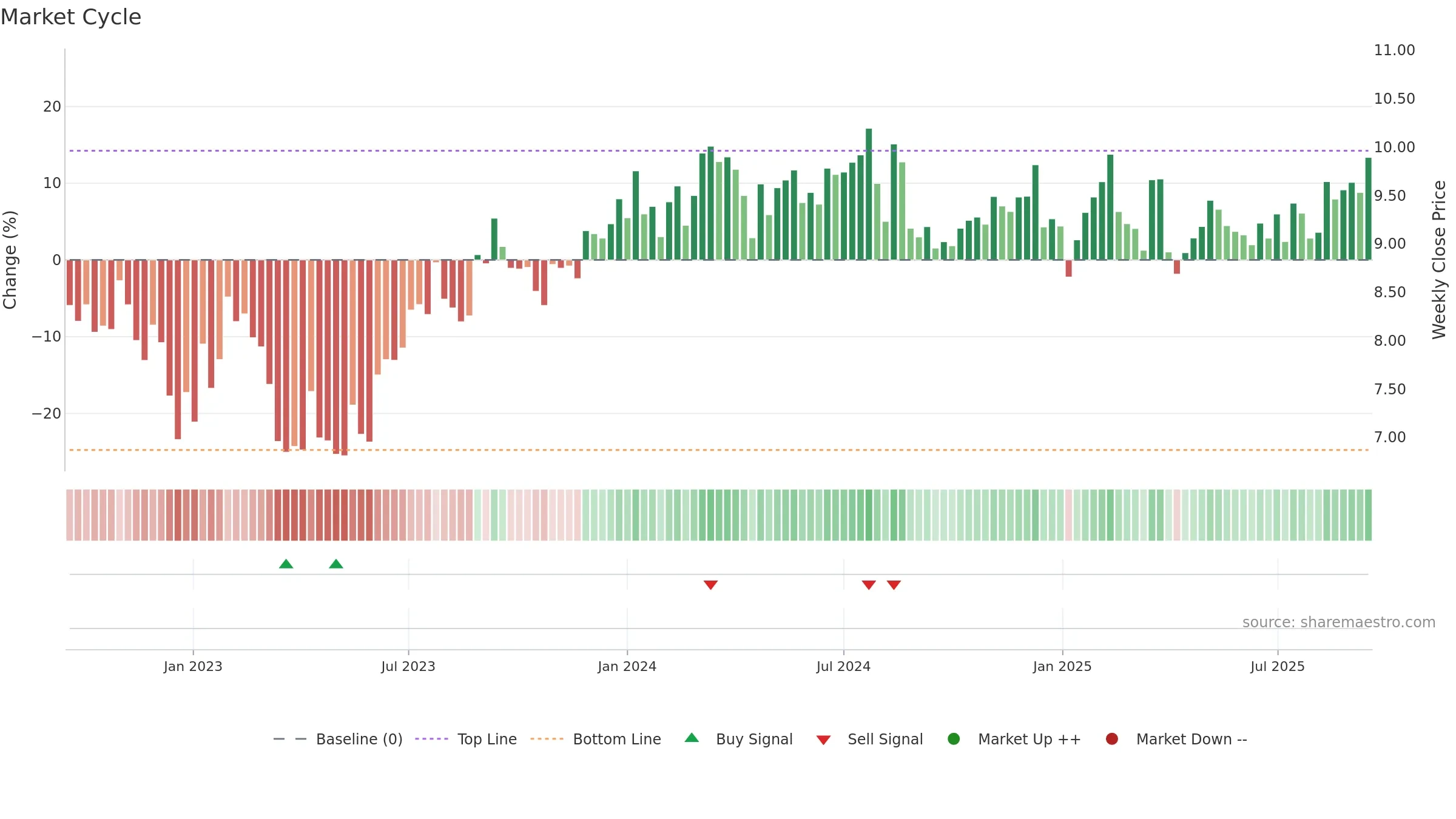Select the sell signal marker after Jan 2024
This screenshot has height=819, width=1456.
(x=711, y=585)
